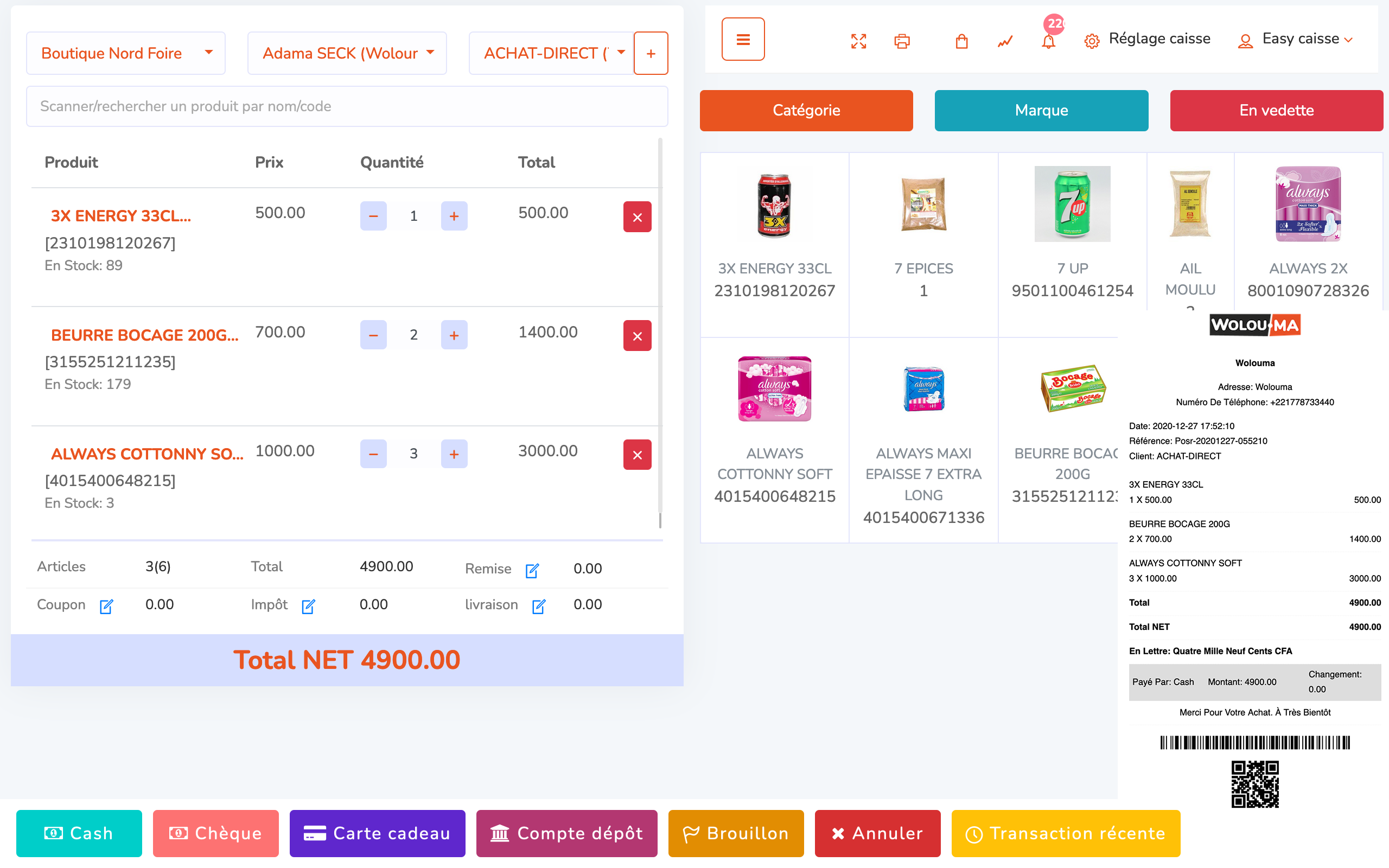Click the sales chart trend icon
The width and height of the screenshot is (1389, 868).
[1004, 41]
